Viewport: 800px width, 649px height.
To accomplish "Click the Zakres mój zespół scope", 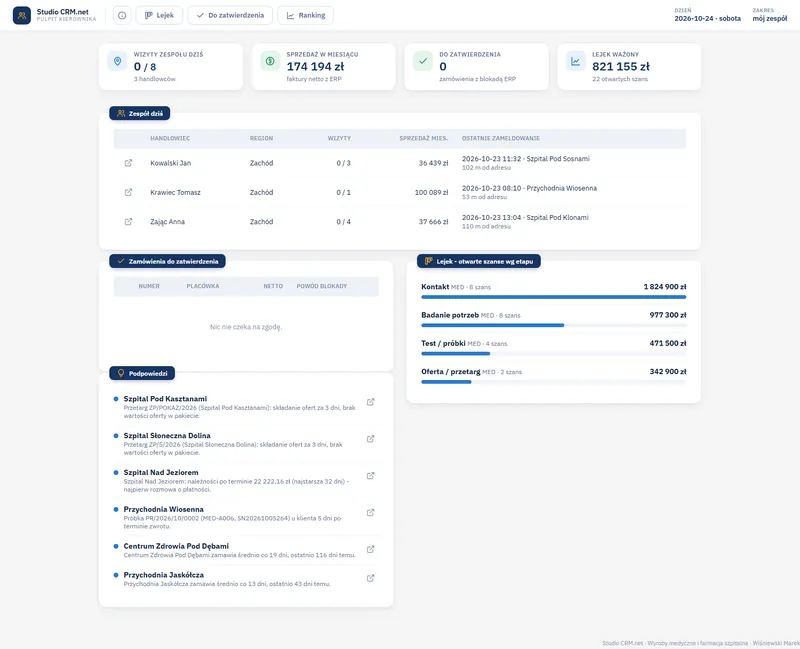I will tap(770, 15).
